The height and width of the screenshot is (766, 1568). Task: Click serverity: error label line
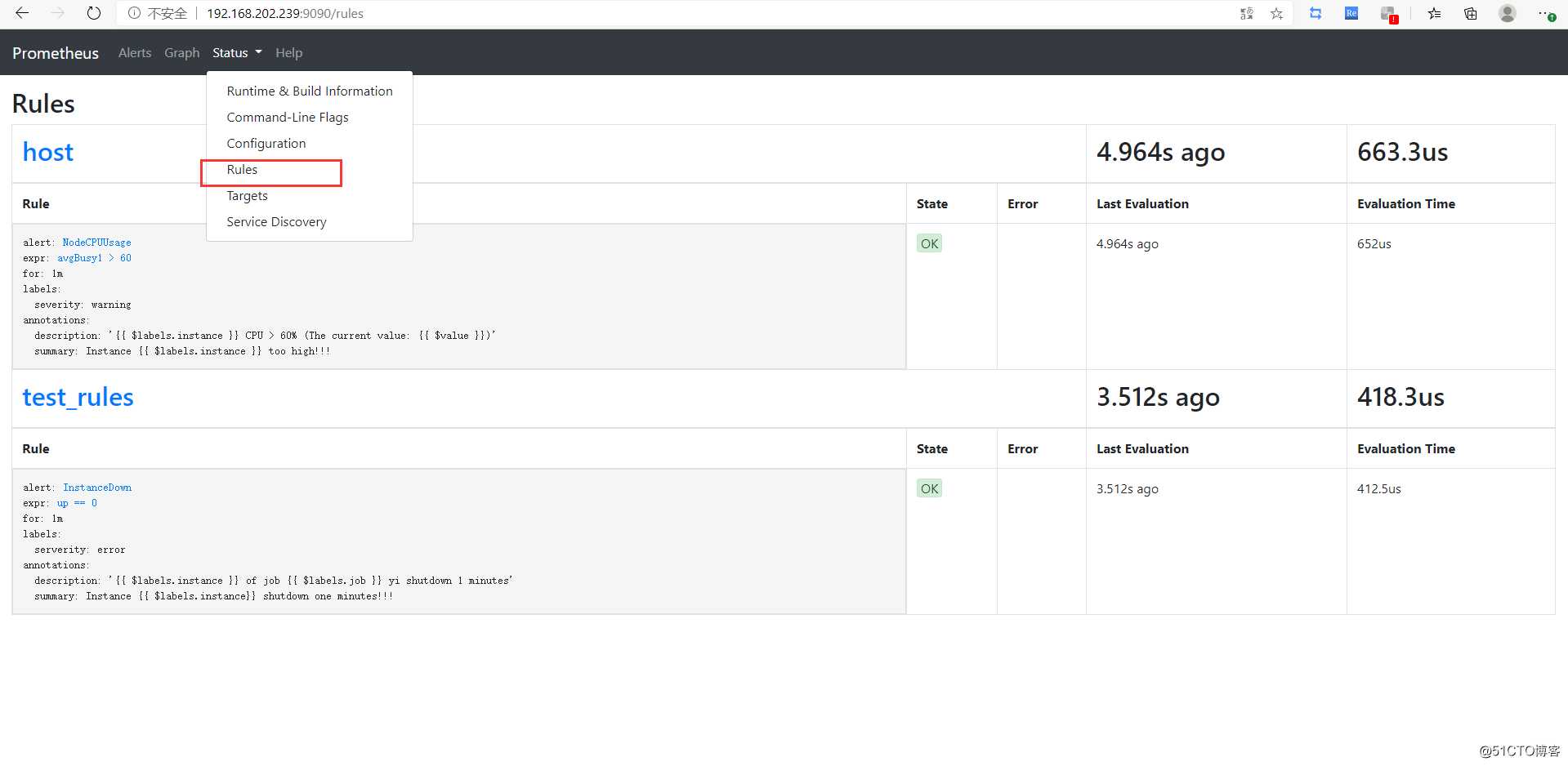[x=80, y=550]
